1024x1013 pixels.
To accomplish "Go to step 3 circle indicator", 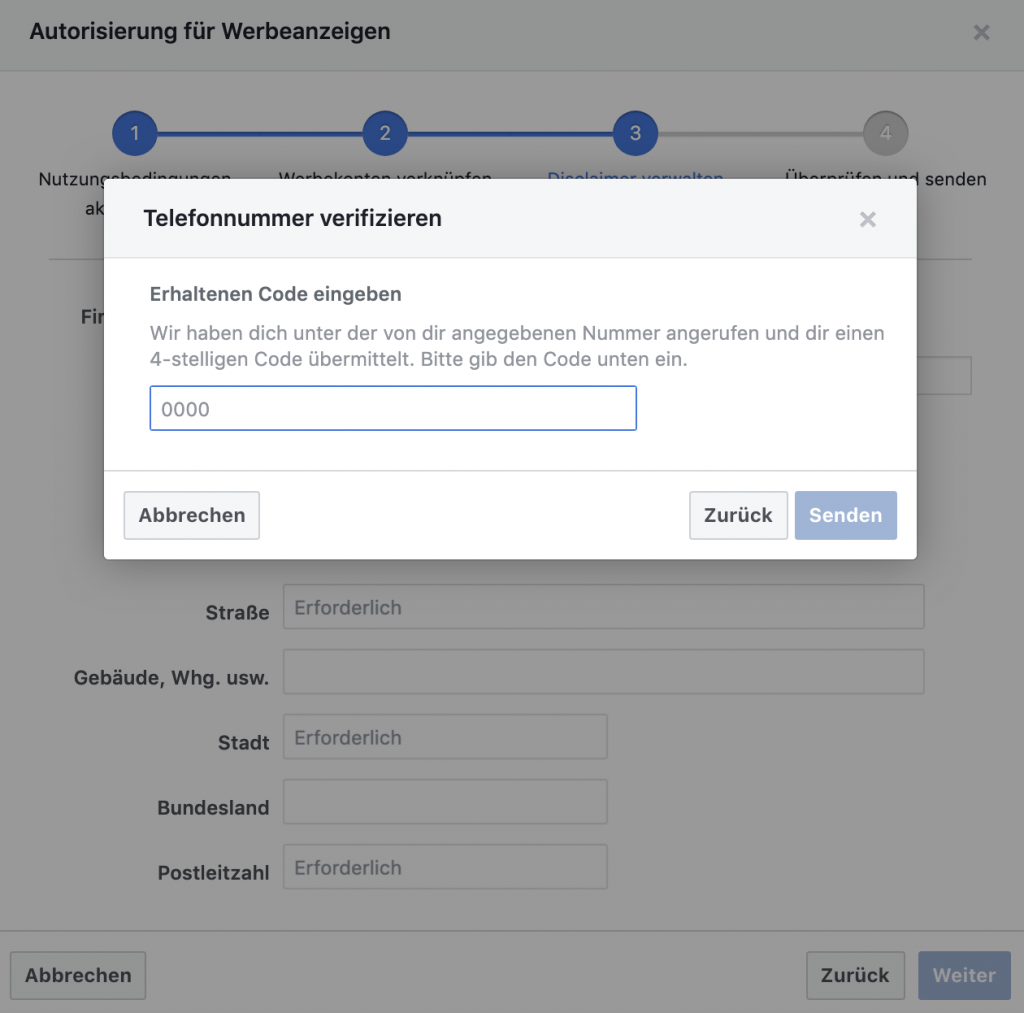I will tap(635, 133).
